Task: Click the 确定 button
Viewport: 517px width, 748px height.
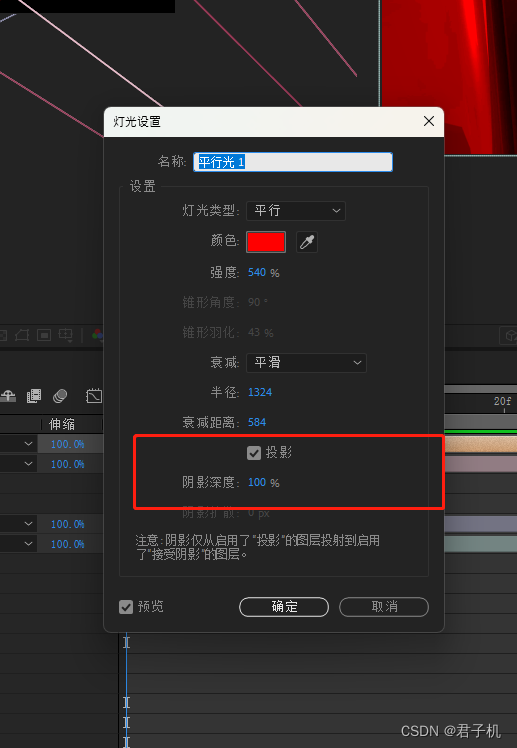Action: click(284, 607)
